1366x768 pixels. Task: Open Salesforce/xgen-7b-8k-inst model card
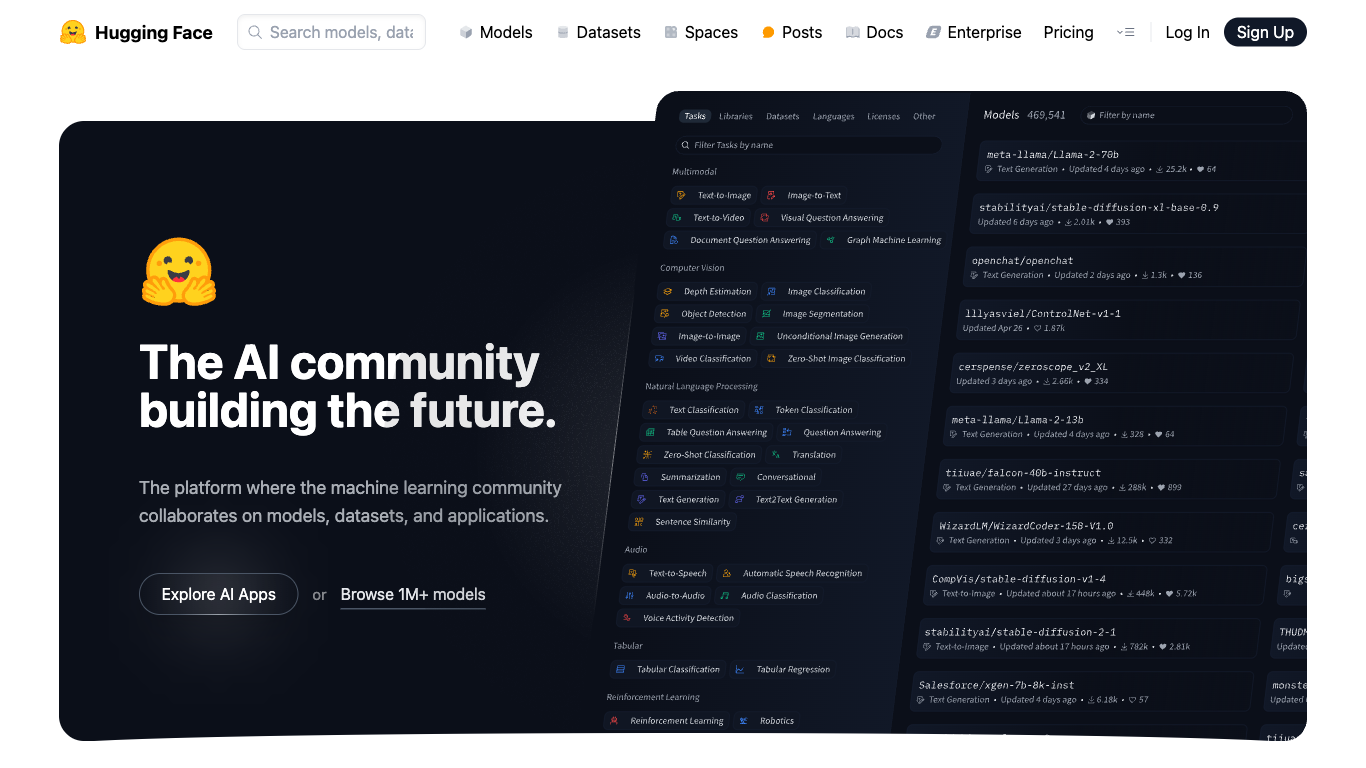(x=1083, y=691)
